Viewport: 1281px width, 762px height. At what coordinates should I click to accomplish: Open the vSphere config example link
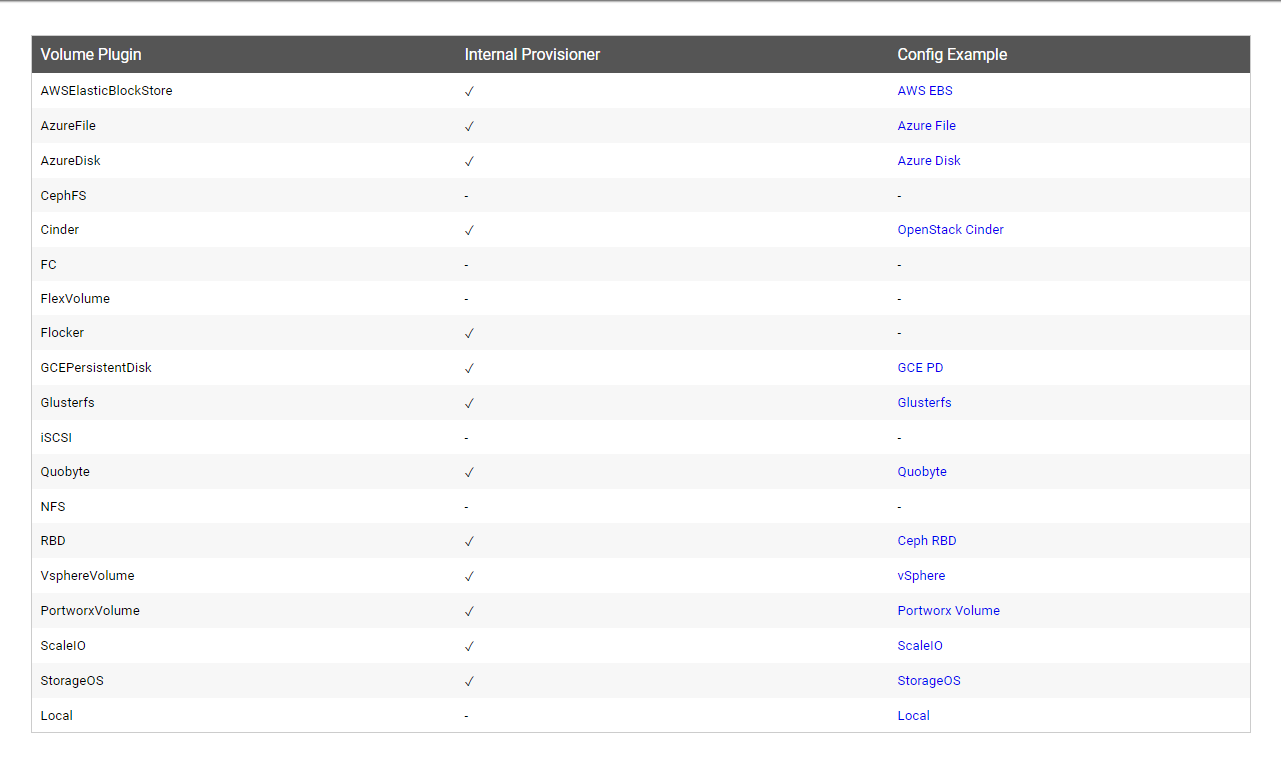921,576
